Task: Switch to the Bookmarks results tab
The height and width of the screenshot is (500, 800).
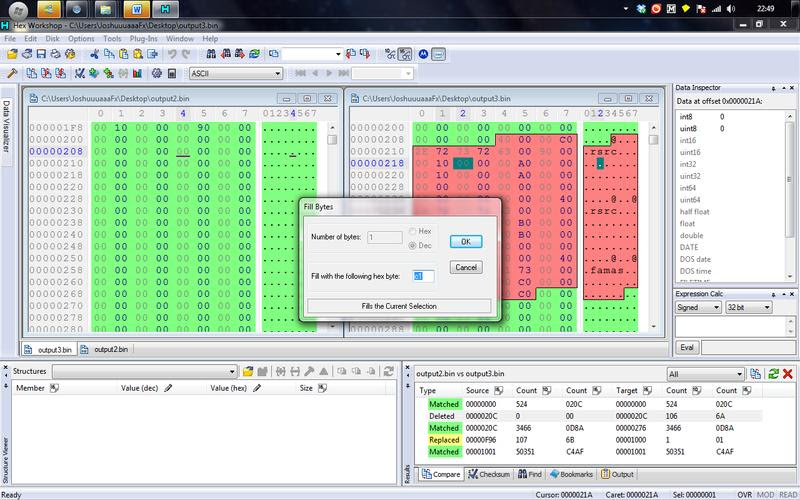Action: pyautogui.click(x=571, y=474)
